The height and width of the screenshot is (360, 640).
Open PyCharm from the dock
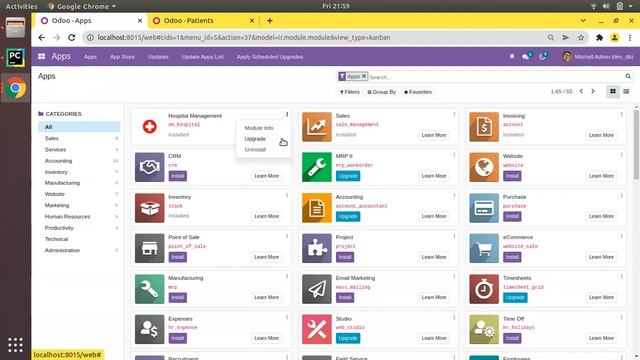15,58
